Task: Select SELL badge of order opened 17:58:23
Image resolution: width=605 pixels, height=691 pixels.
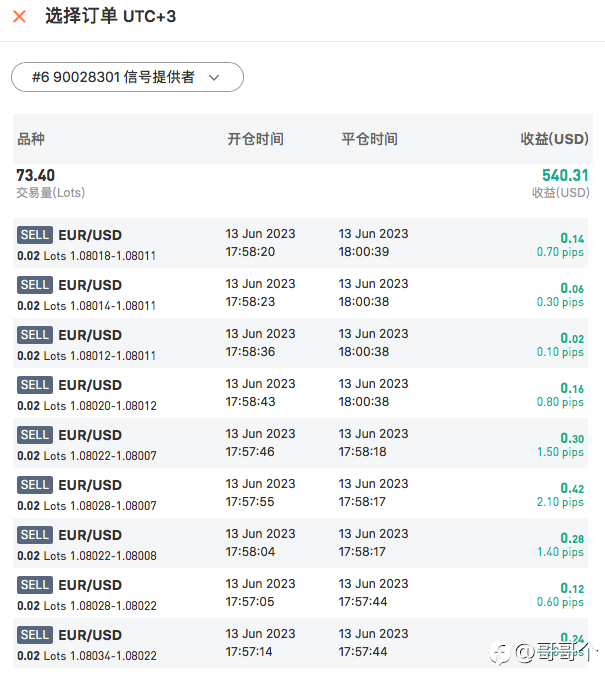Action: 35,285
